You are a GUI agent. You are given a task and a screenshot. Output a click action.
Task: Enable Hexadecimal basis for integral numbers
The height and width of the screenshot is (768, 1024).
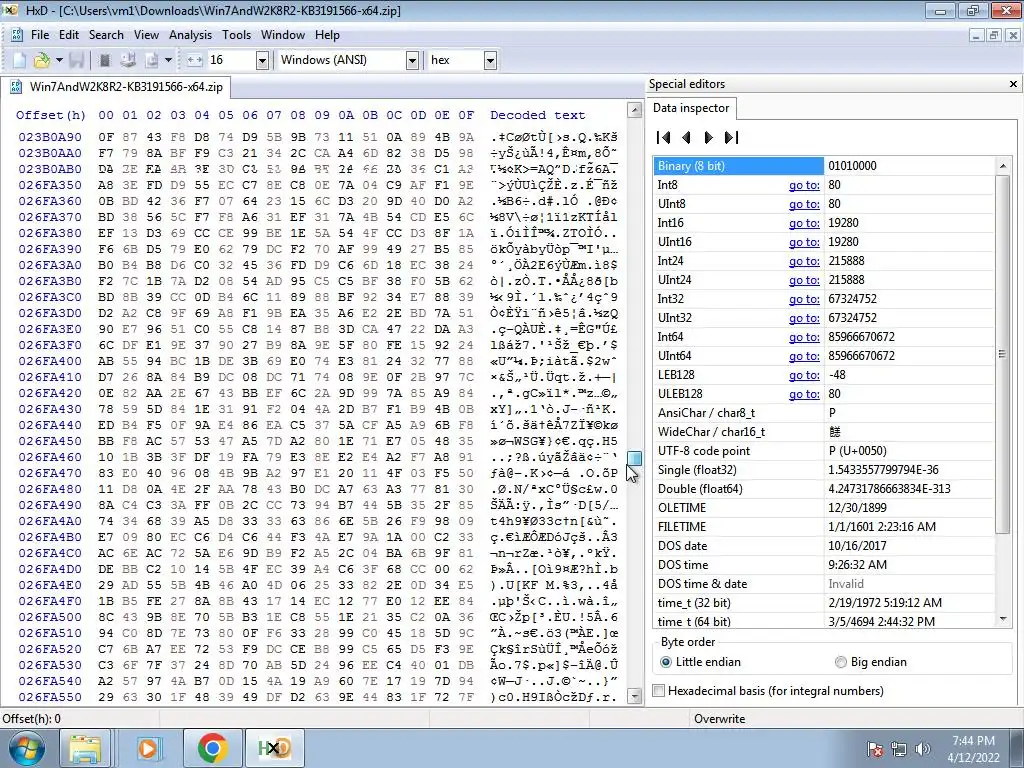[769, 690]
